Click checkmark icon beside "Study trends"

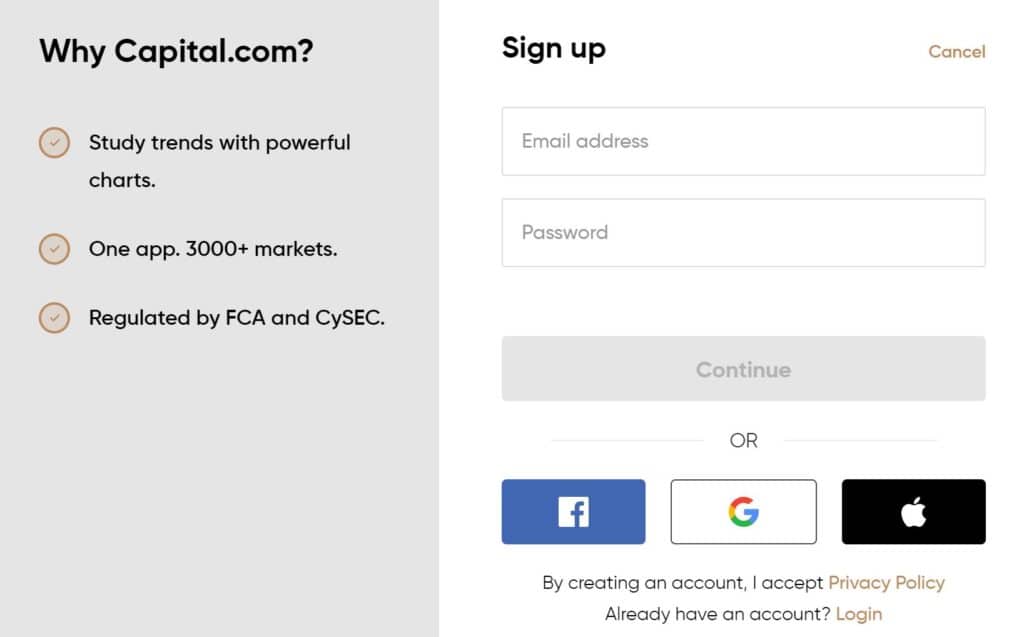click(54, 143)
